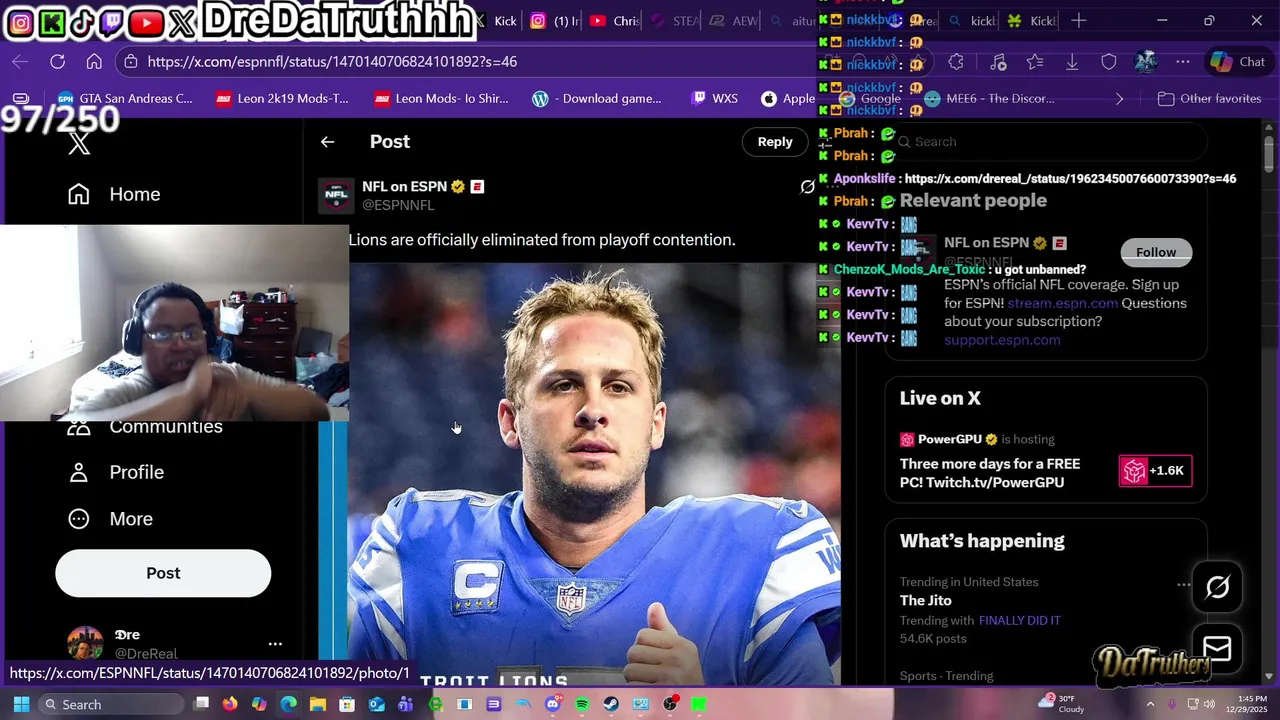1280x720 pixels.
Task: Open PowerGPU live broadcast card
Action: [x=1045, y=462]
